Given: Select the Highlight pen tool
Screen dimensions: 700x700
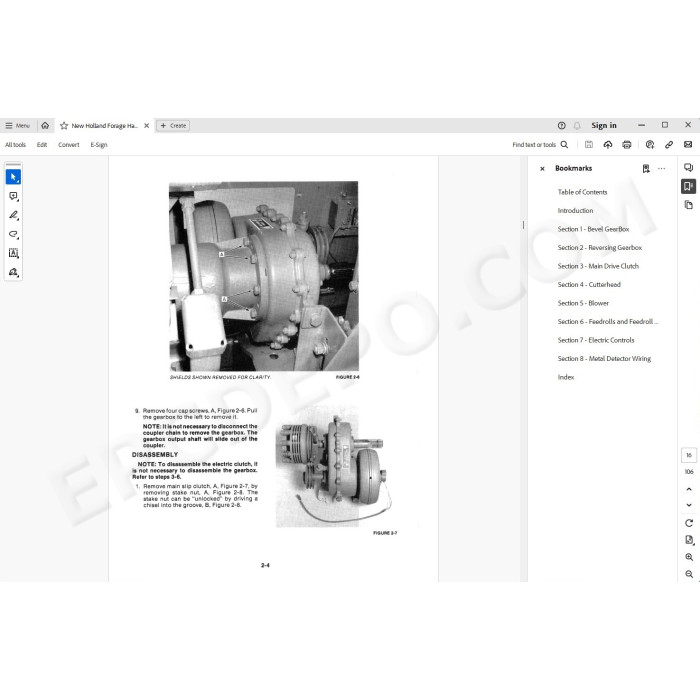Looking at the screenshot, I should tap(13, 215).
